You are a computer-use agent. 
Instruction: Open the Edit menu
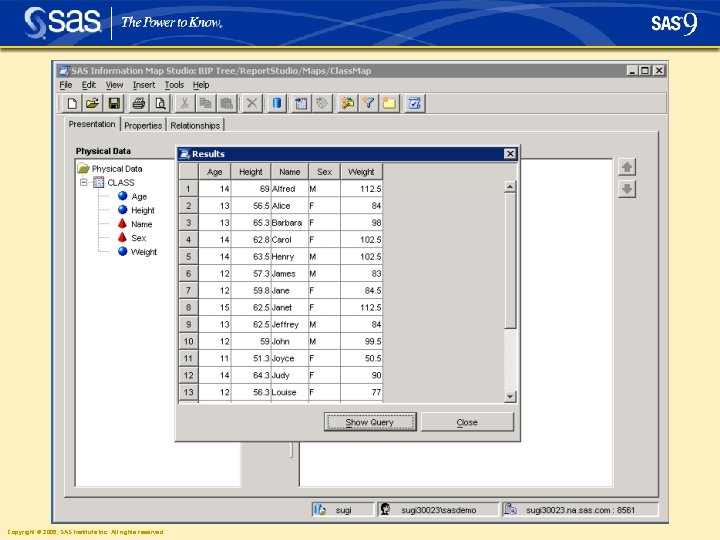point(89,85)
